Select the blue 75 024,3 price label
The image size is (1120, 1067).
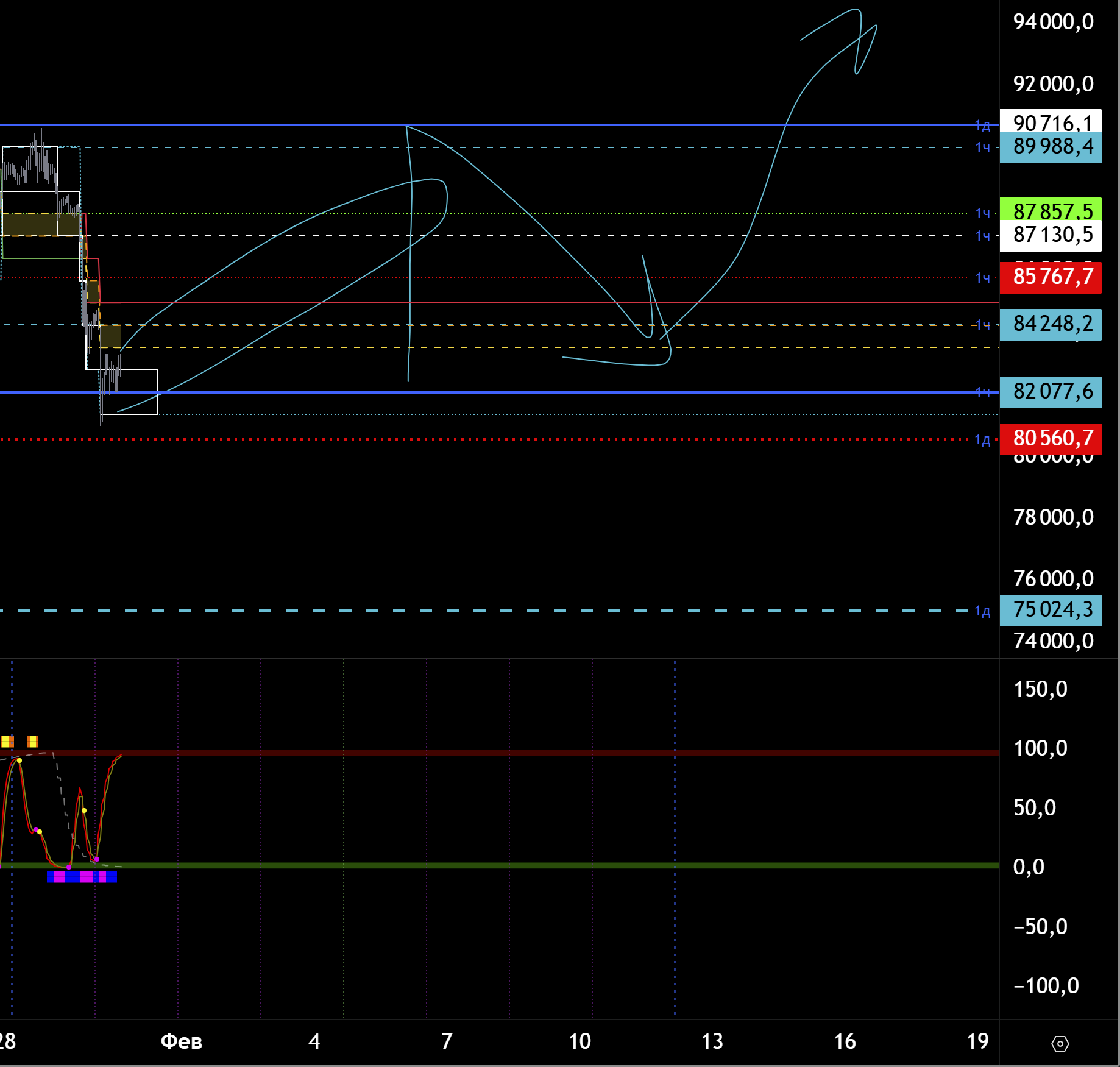coord(1051,610)
